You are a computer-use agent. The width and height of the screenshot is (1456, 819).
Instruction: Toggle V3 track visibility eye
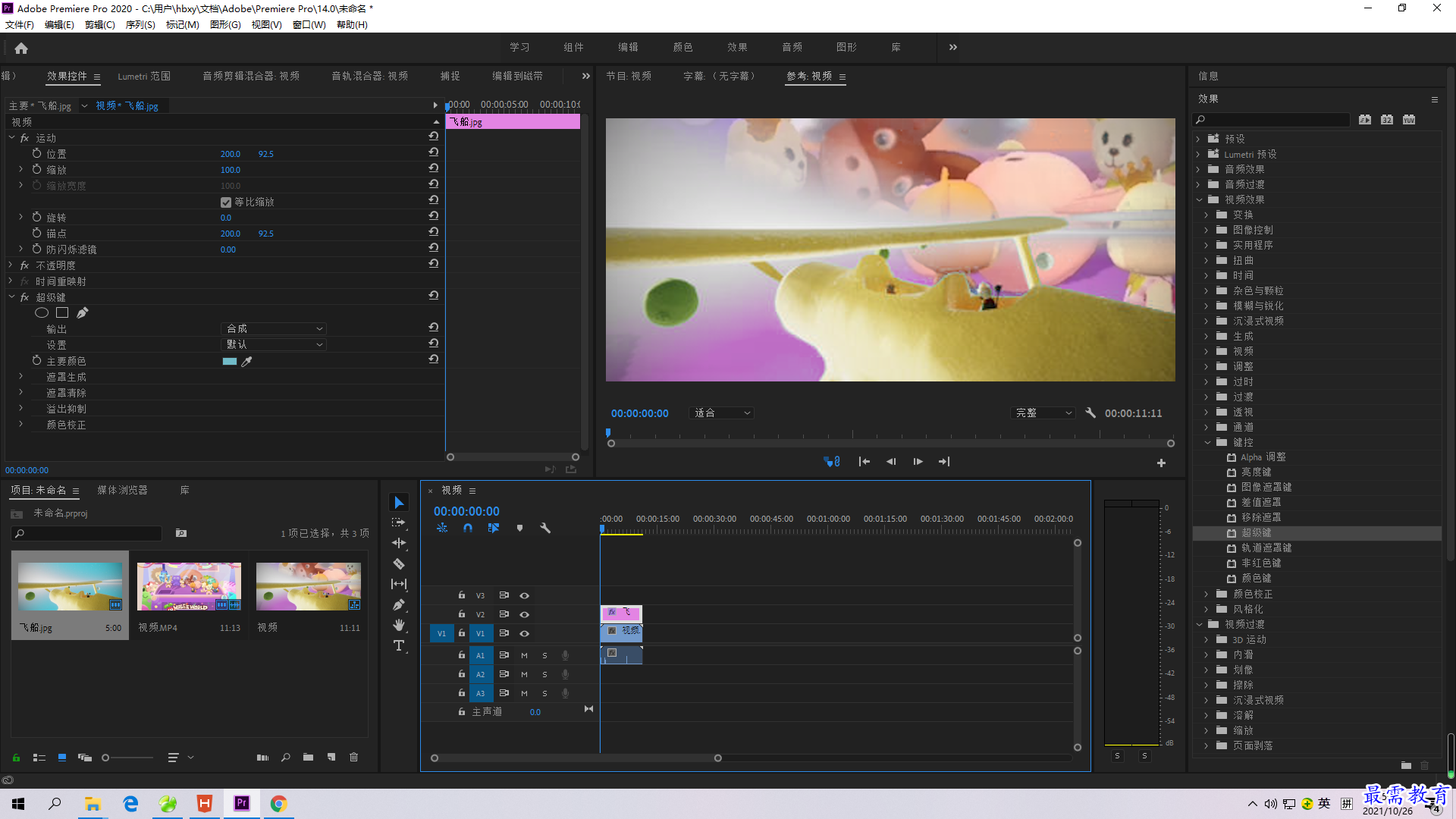point(524,595)
